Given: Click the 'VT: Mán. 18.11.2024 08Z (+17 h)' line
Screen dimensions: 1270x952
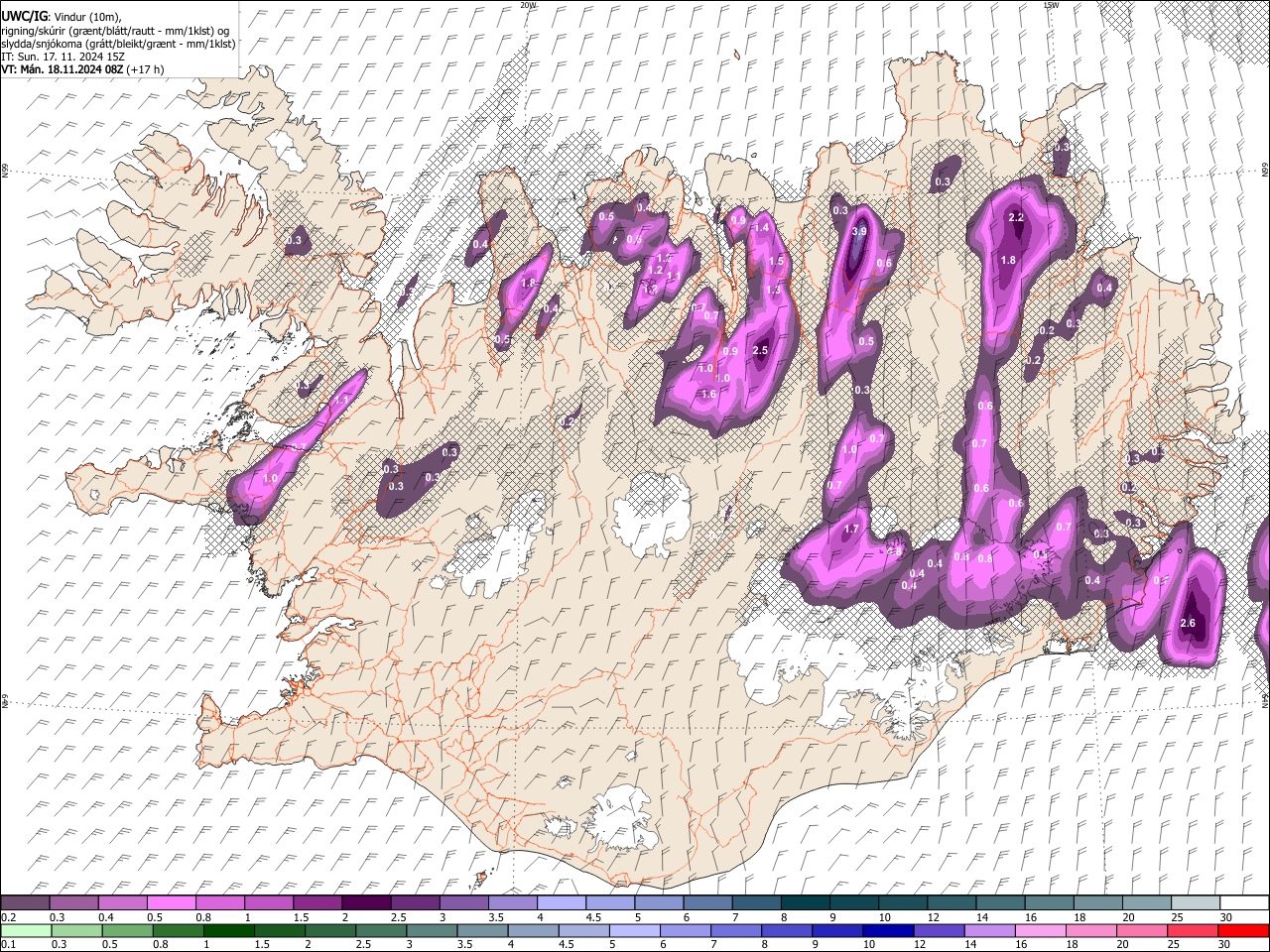Looking at the screenshot, I should point(82,69).
